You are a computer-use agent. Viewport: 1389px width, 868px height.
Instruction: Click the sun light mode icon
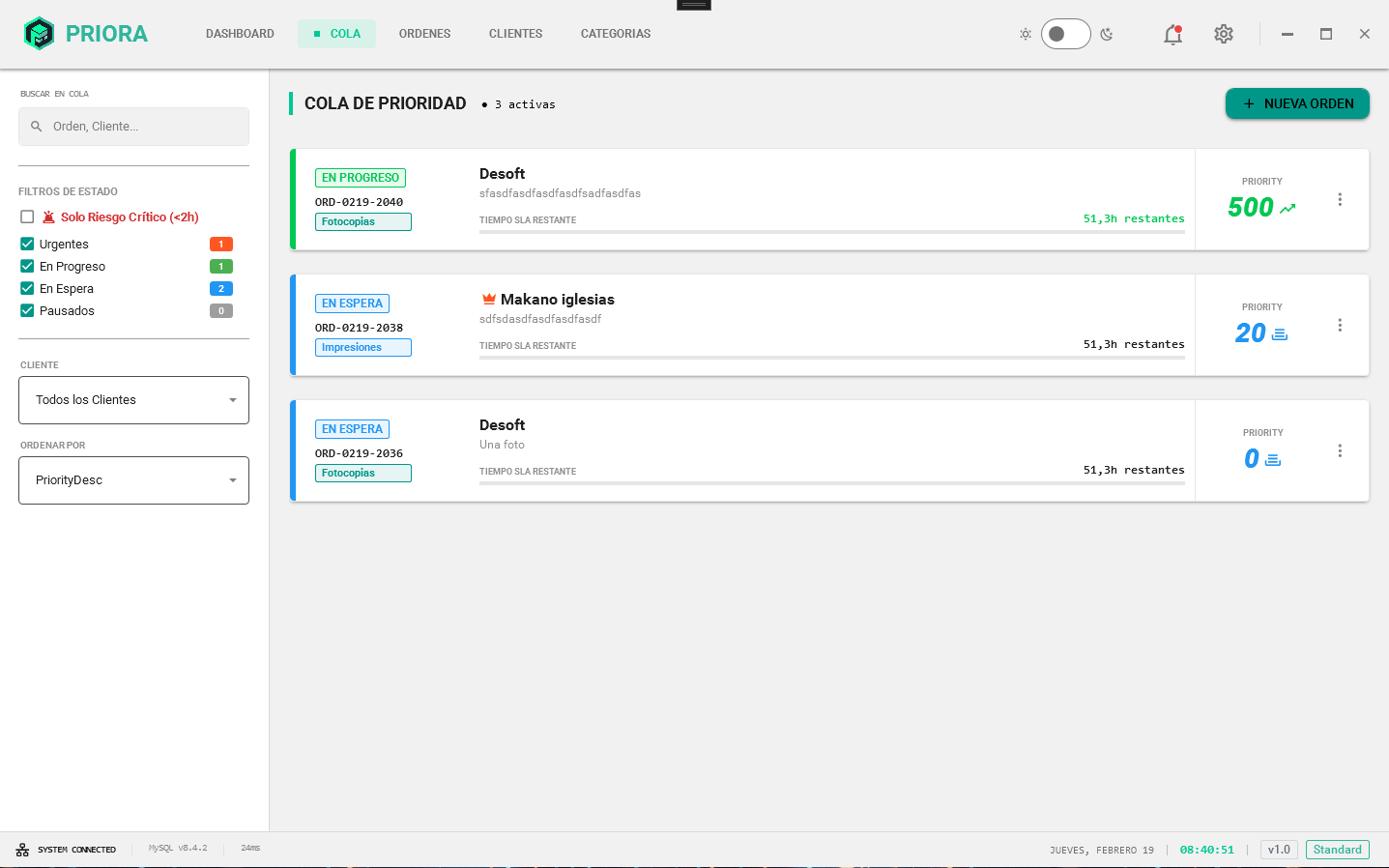pos(1026,34)
